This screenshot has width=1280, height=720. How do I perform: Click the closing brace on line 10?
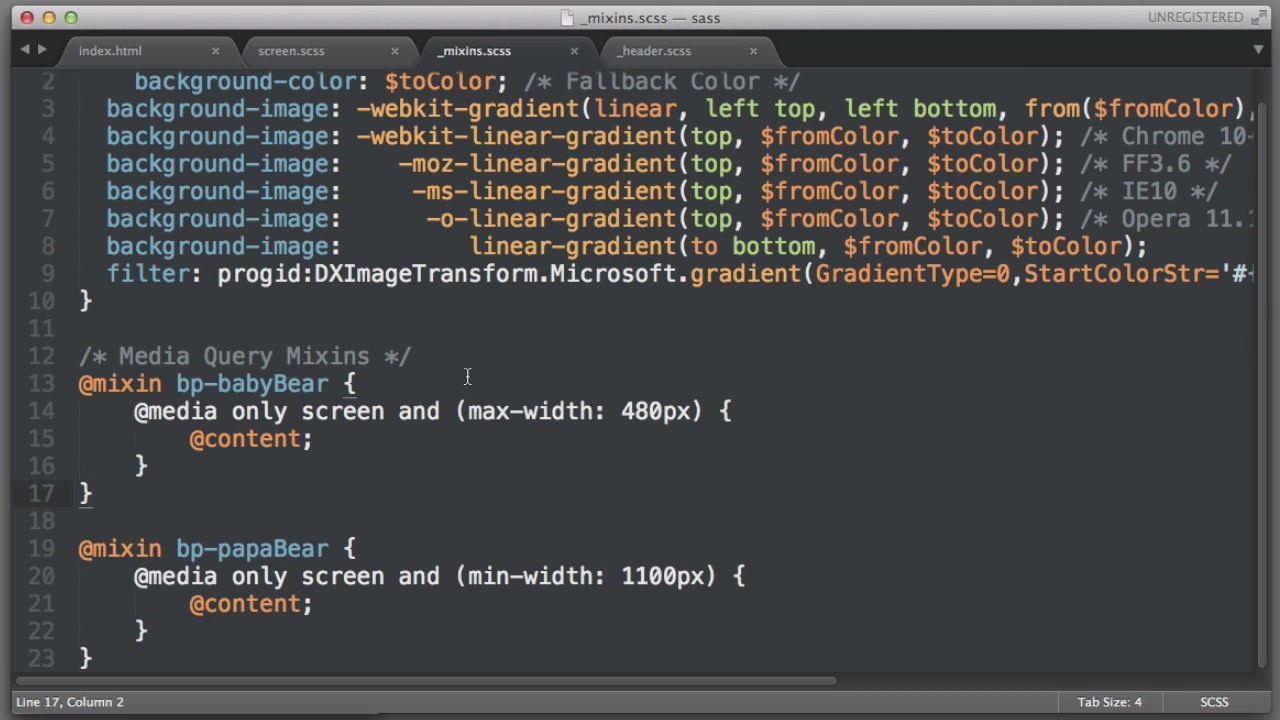pos(85,301)
